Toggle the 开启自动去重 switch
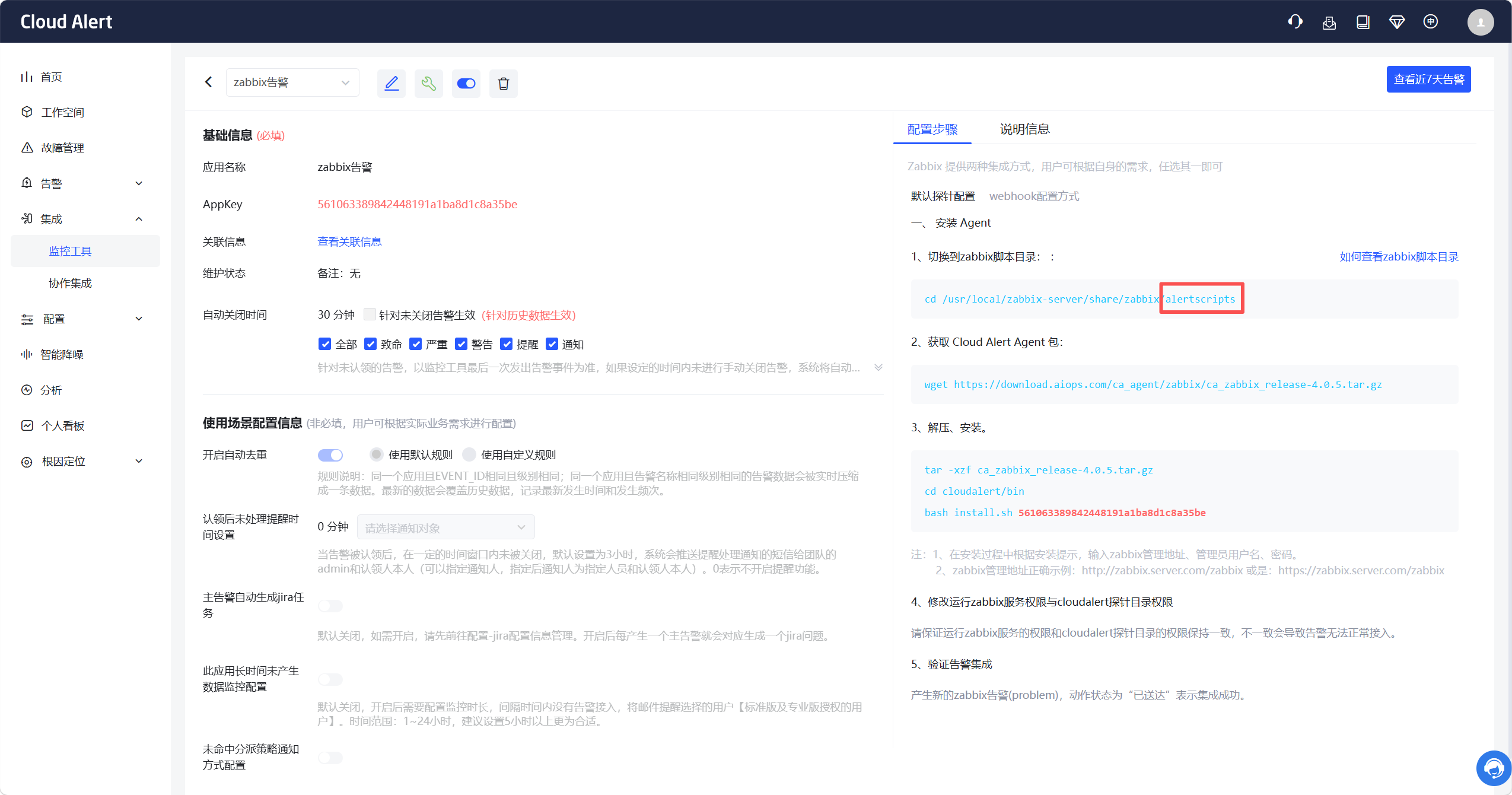The image size is (1512, 795). pos(330,455)
